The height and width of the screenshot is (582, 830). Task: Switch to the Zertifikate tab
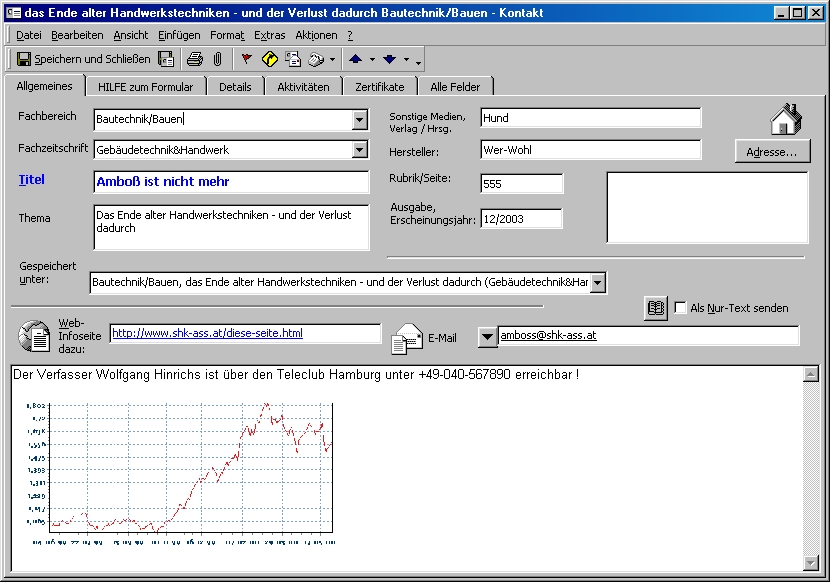[379, 87]
